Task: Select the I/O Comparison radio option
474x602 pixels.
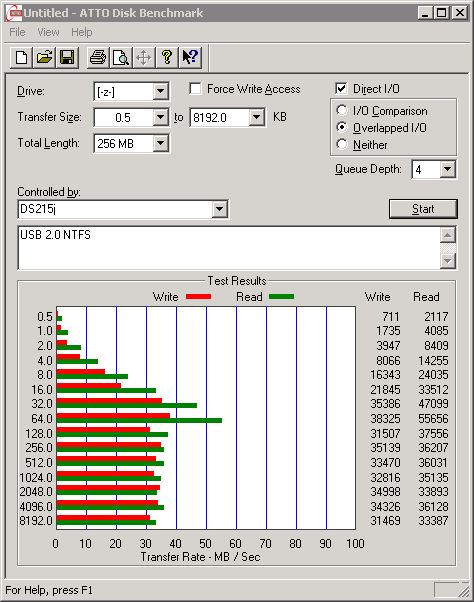Action: coord(342,111)
